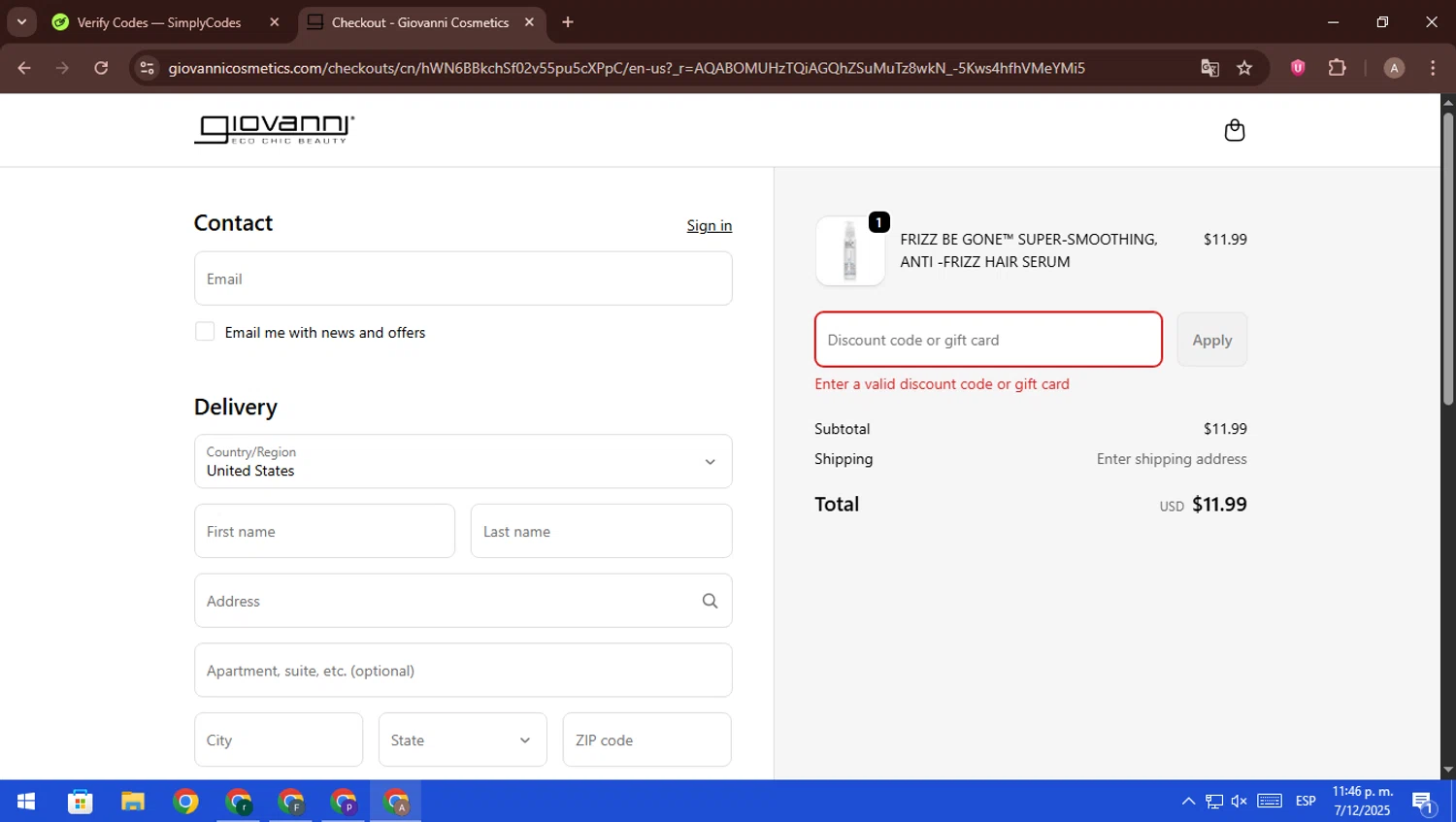View site information icon in address bar
The width and height of the screenshot is (1456, 822).
[x=147, y=68]
